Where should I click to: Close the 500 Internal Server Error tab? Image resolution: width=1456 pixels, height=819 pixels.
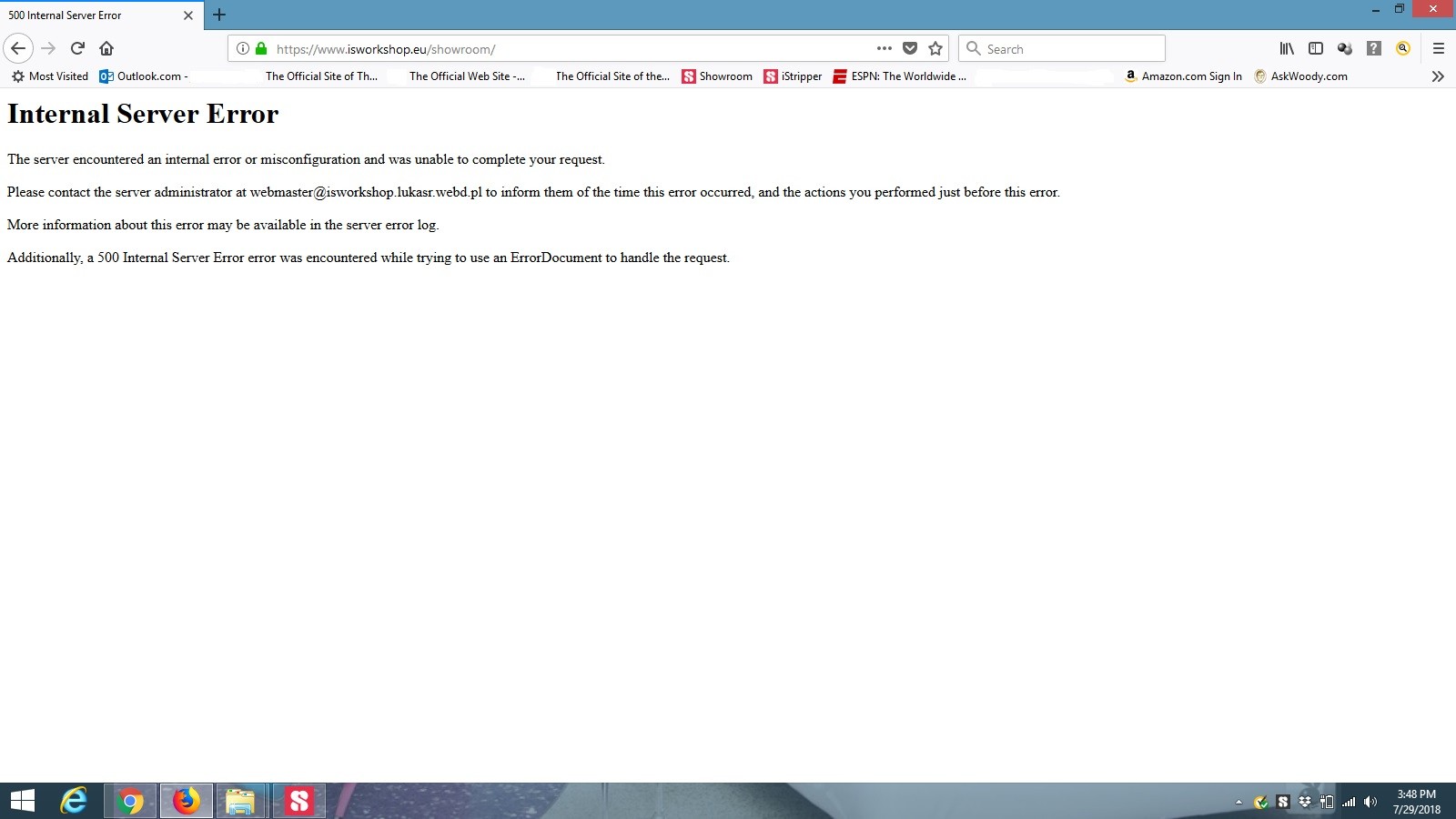(188, 15)
